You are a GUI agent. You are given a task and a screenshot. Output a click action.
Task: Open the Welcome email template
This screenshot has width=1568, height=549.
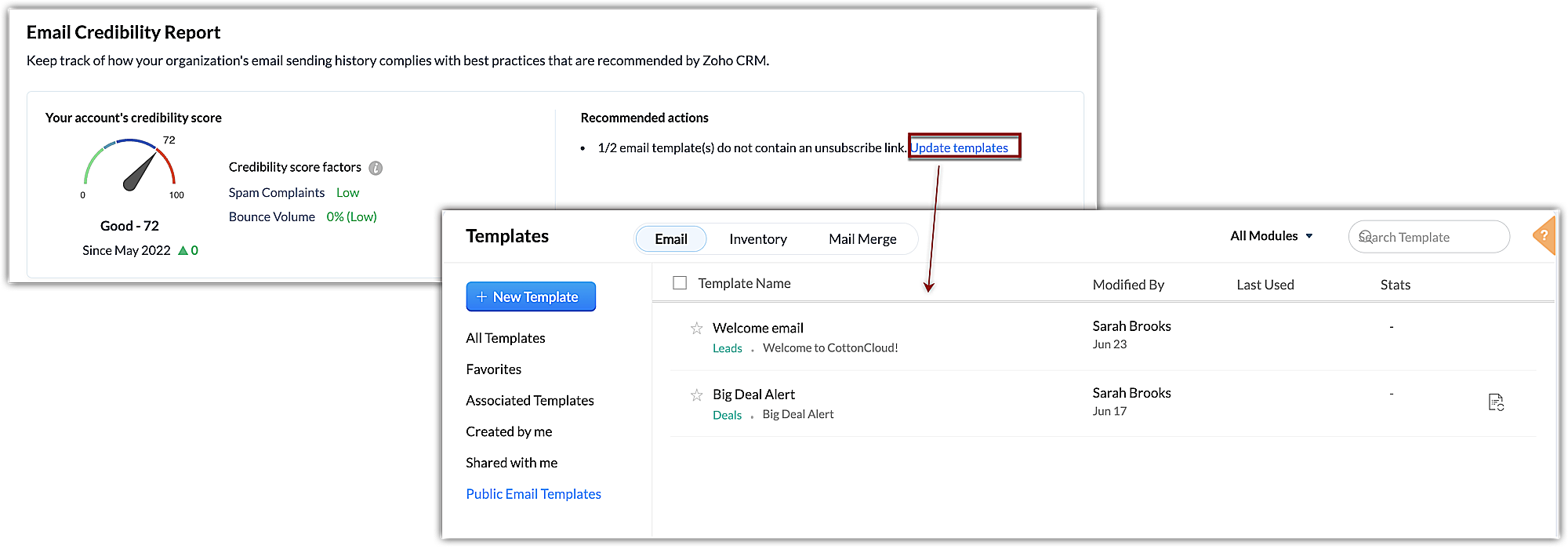pyautogui.click(x=757, y=328)
